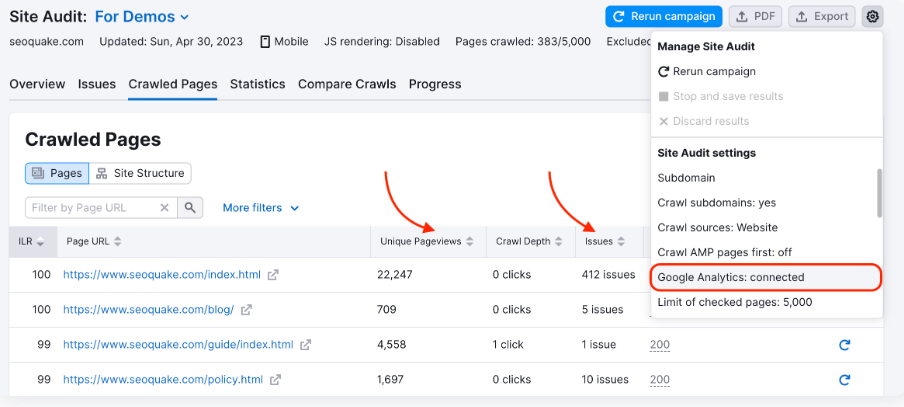Click the 22,247 unique pageviews value
Screen dimensions: 904x407
395,275
